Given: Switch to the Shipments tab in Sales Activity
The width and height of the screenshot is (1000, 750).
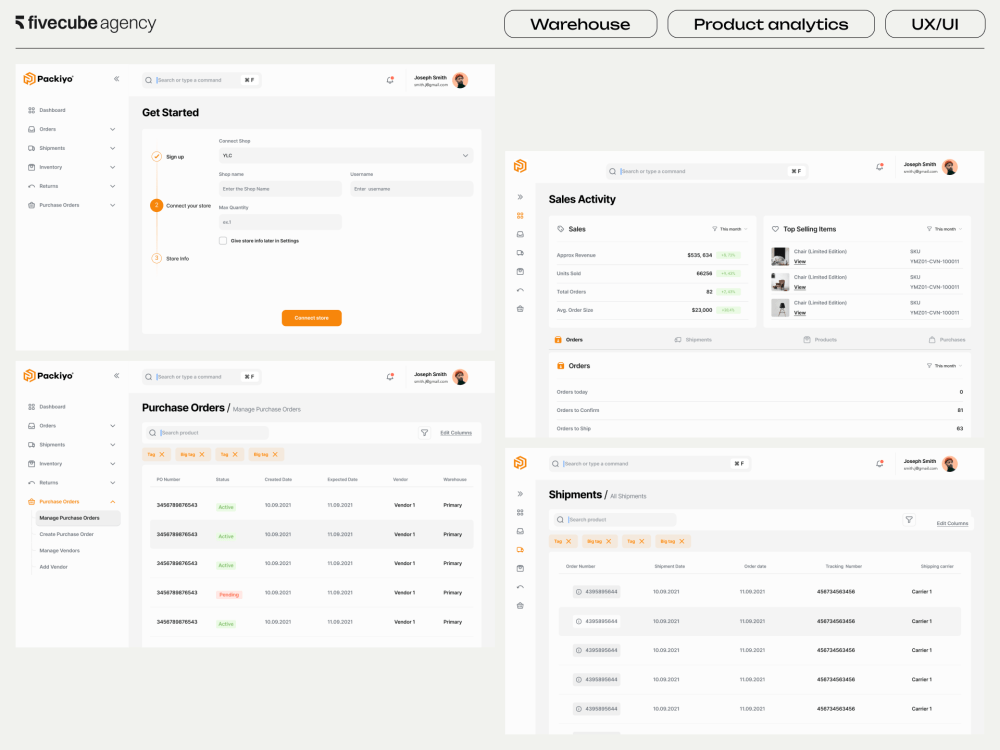Looking at the screenshot, I should 693,340.
